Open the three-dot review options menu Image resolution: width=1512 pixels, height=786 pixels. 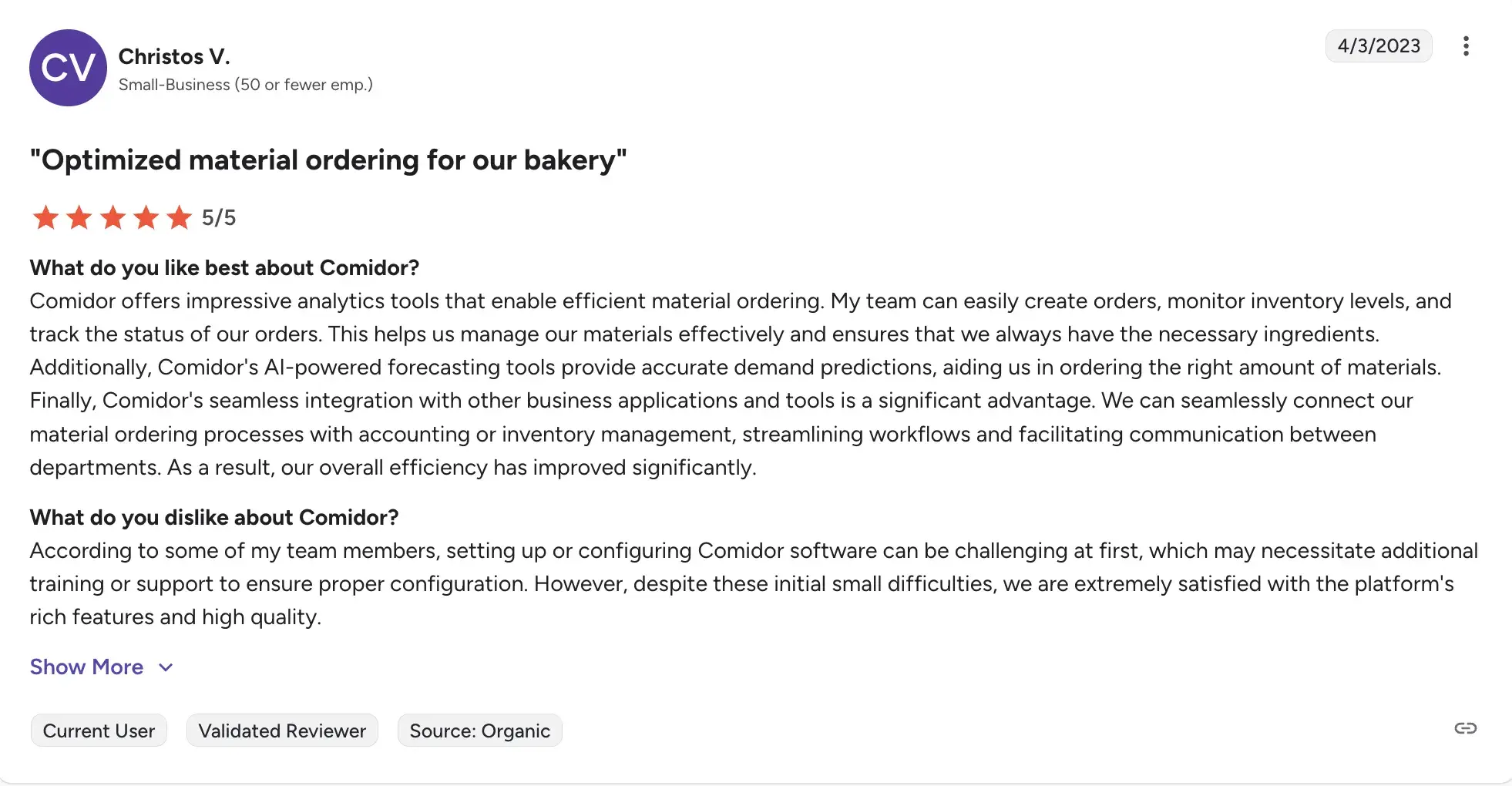coord(1466,46)
